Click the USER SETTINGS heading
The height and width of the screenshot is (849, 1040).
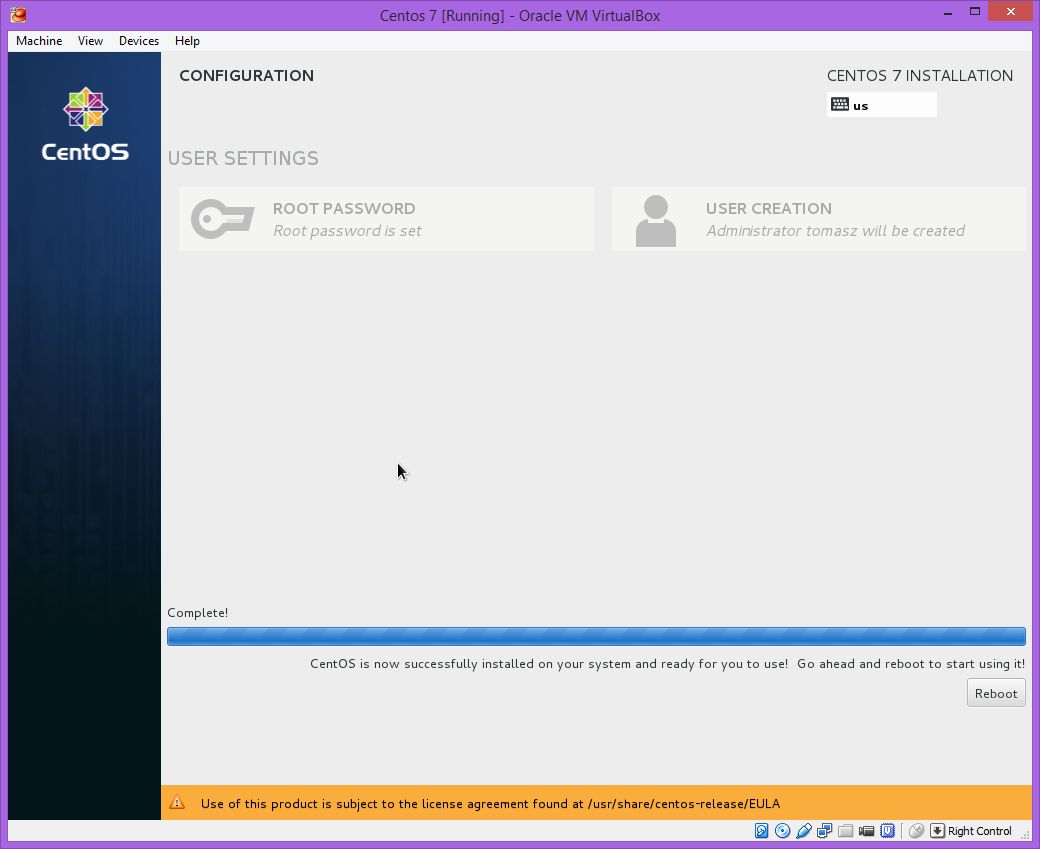(x=243, y=159)
